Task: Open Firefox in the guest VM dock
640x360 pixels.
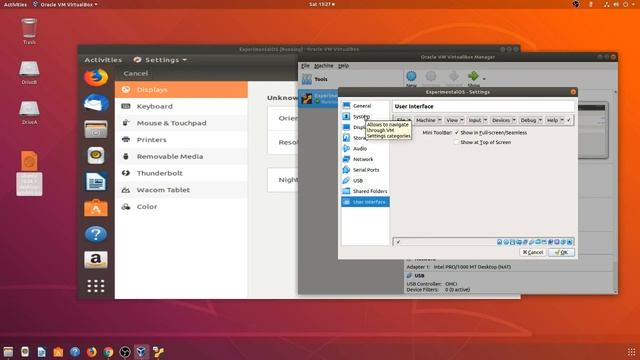Action: click(96, 77)
